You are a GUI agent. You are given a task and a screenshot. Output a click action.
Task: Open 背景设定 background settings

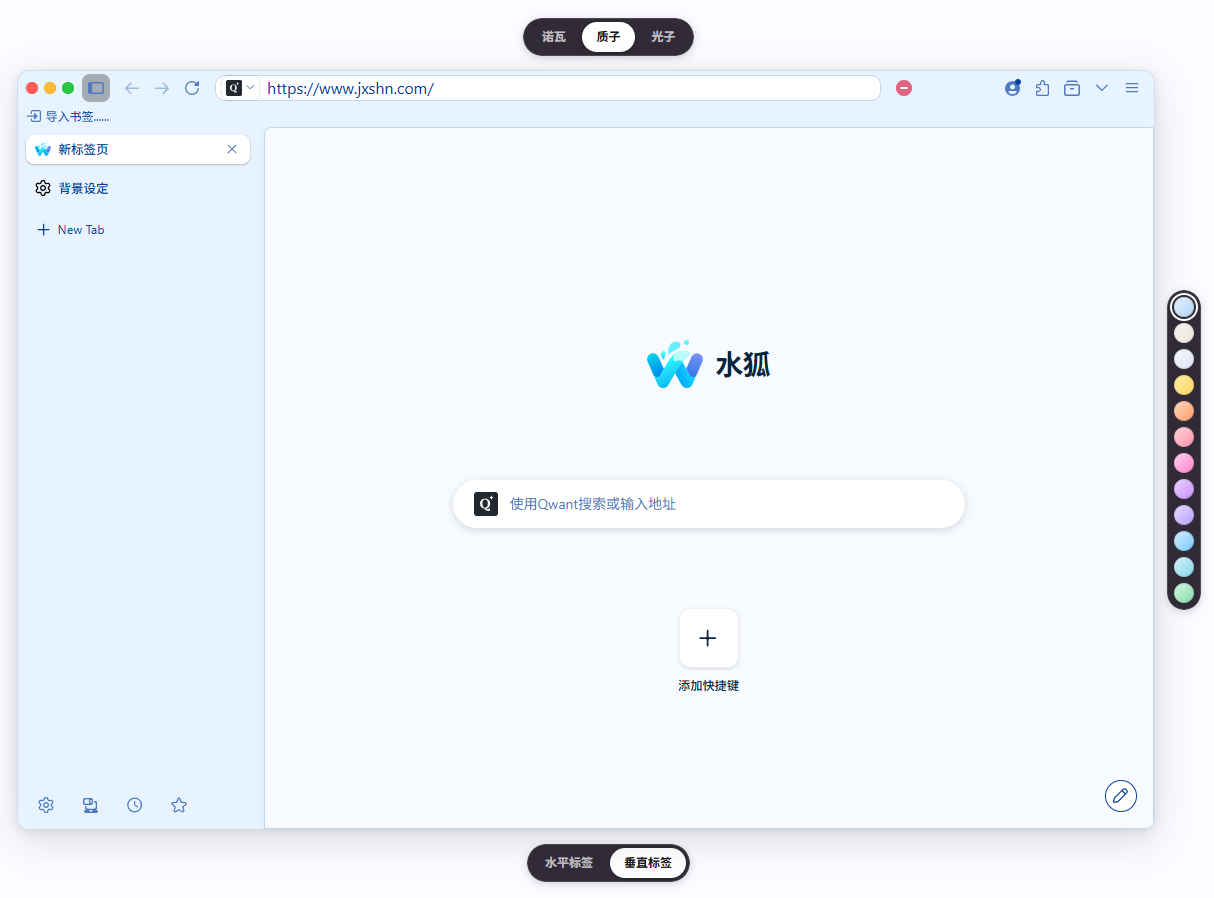coord(72,188)
